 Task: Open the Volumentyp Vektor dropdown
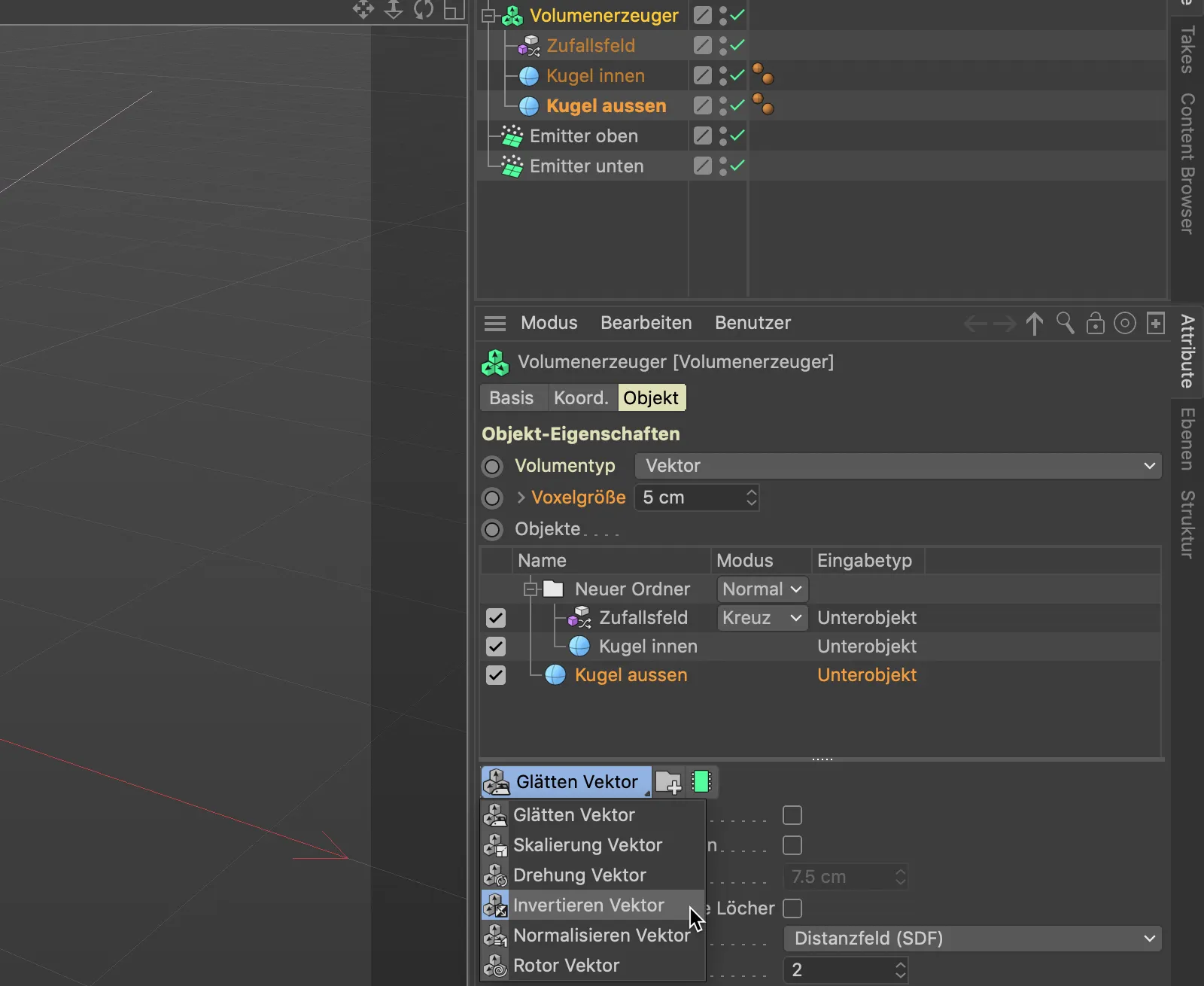coord(898,466)
